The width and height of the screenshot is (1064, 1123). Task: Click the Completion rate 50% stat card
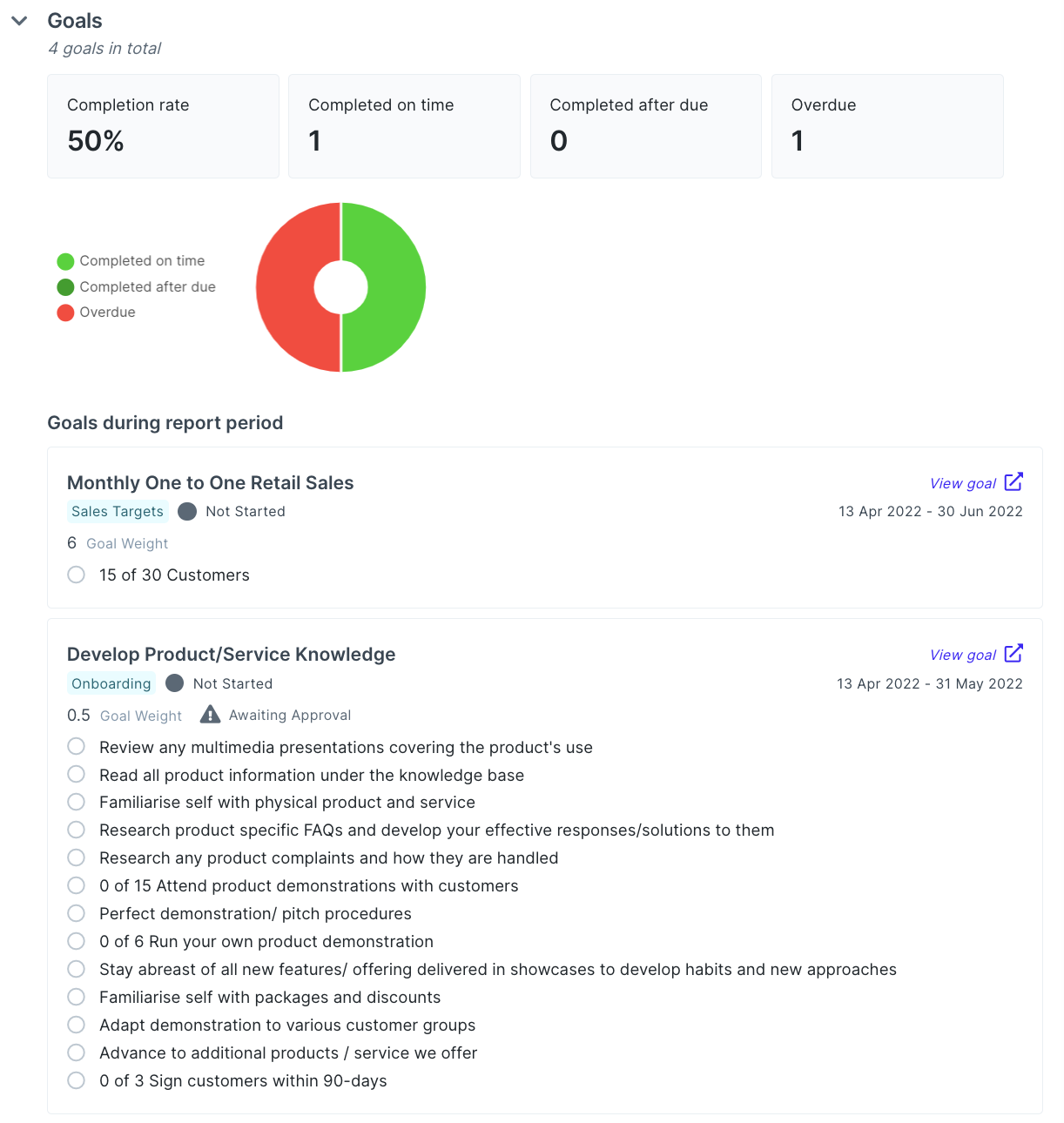tap(163, 125)
